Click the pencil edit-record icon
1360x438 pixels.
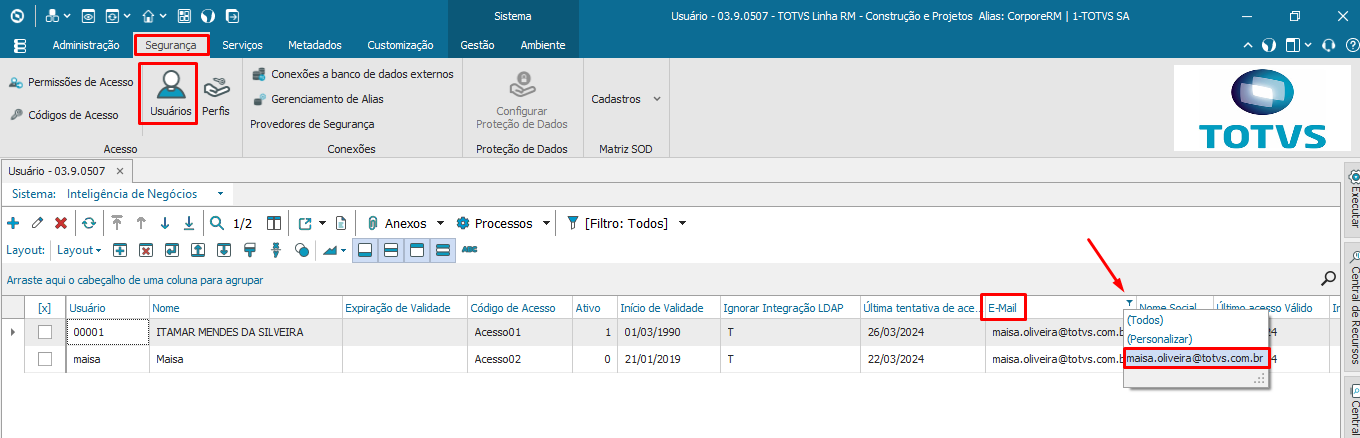click(37, 223)
